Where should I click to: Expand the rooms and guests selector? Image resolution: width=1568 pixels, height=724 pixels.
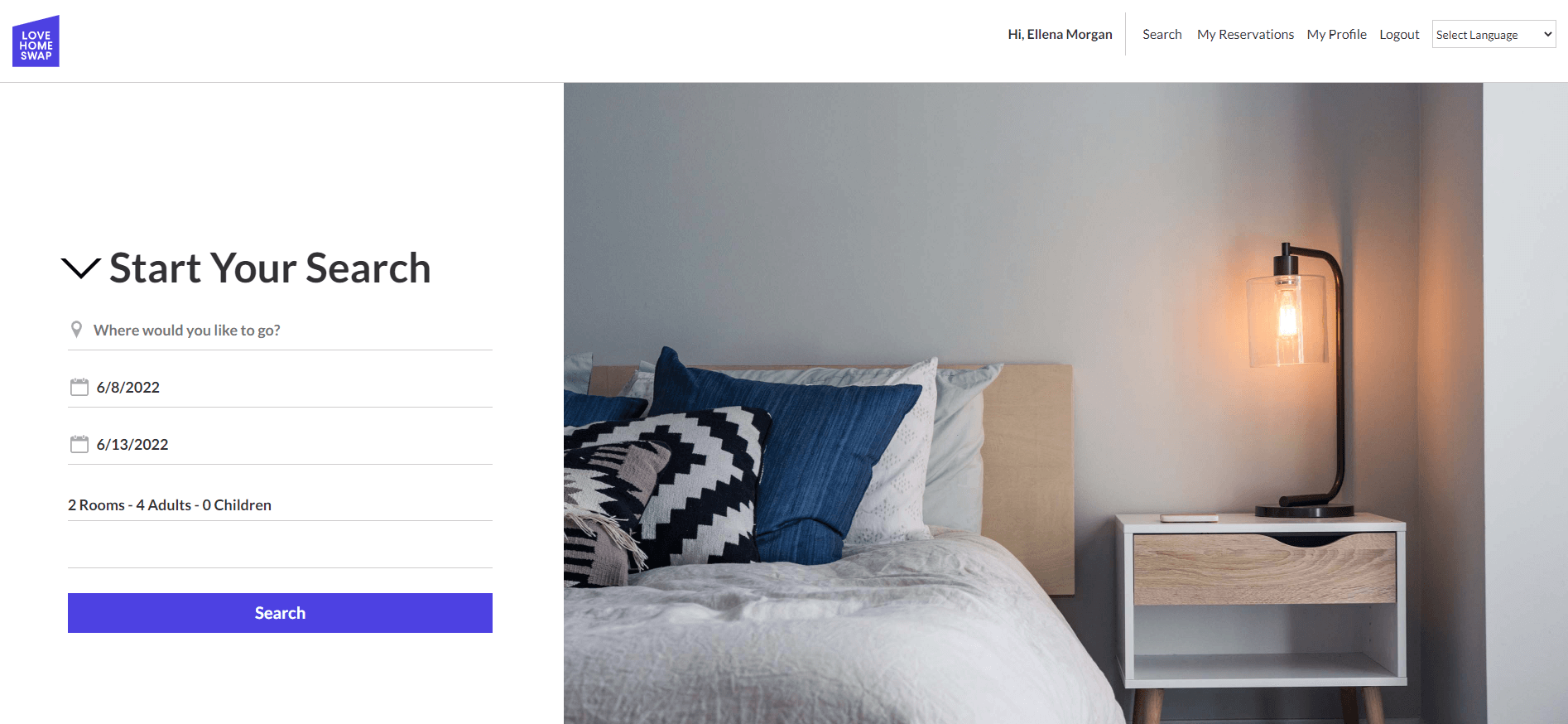(x=280, y=504)
